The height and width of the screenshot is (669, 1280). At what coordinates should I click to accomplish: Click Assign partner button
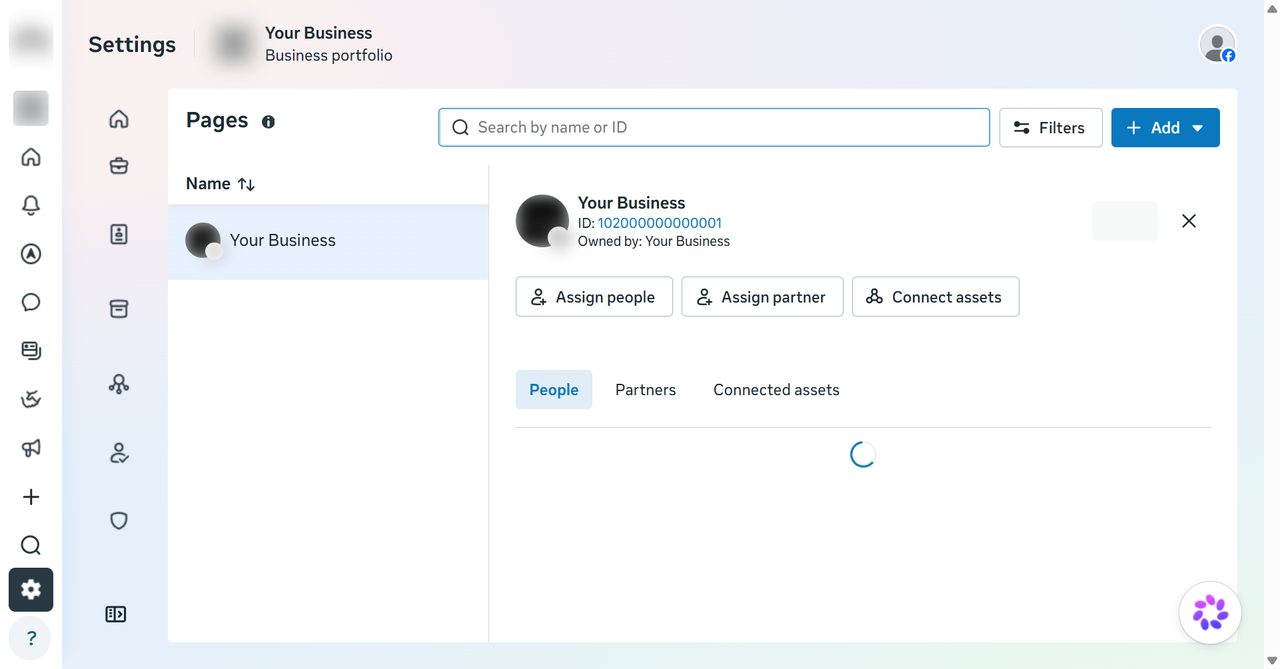coord(762,297)
